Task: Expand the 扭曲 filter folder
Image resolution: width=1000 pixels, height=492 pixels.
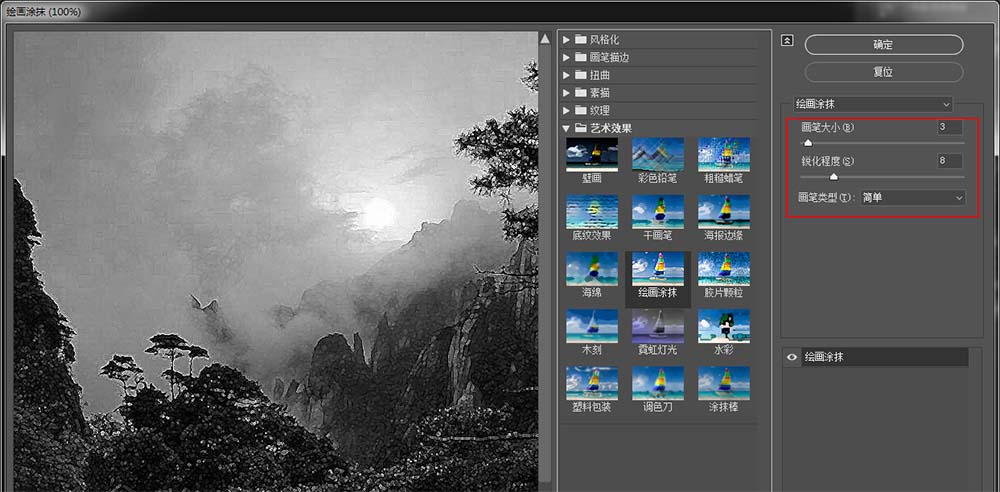Action: 566,75
